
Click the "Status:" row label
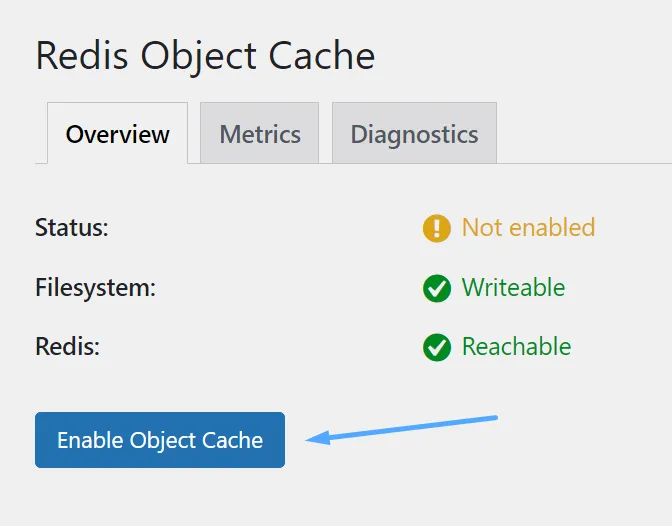[71, 228]
